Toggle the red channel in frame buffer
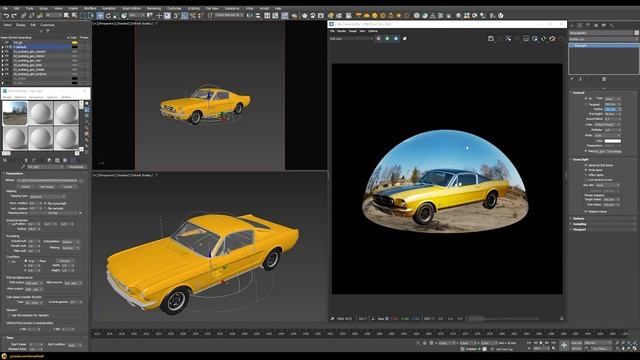Screen dimensions: 640x360 pyautogui.click(x=378, y=38)
